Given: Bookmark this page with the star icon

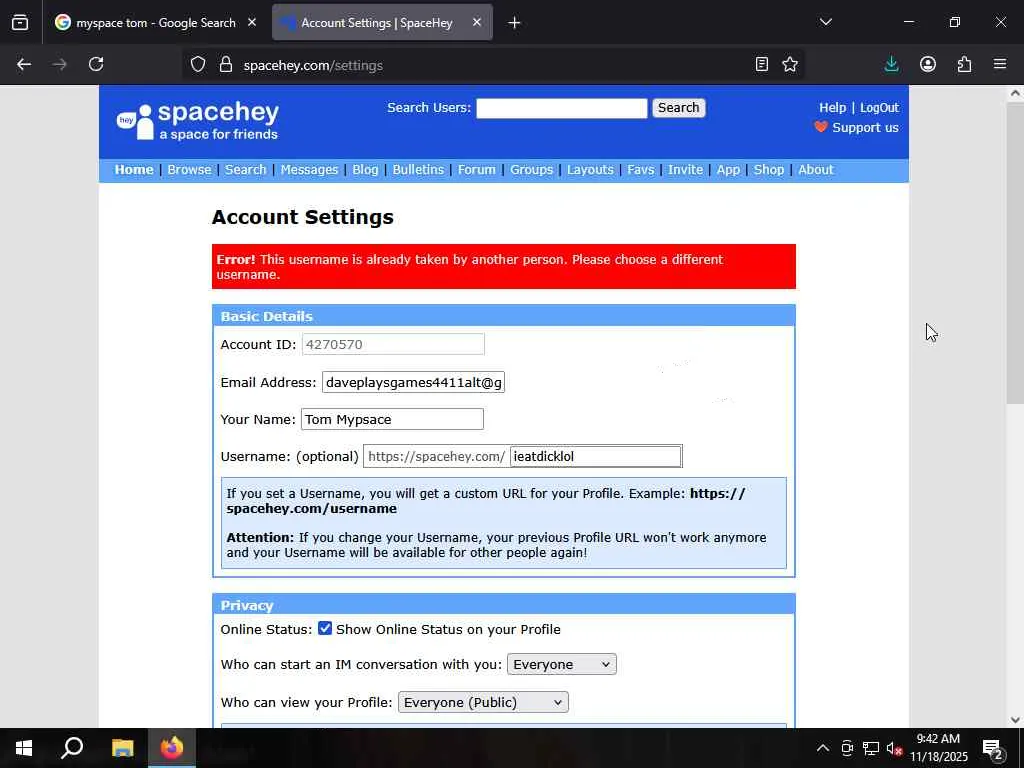Looking at the screenshot, I should [x=790, y=64].
